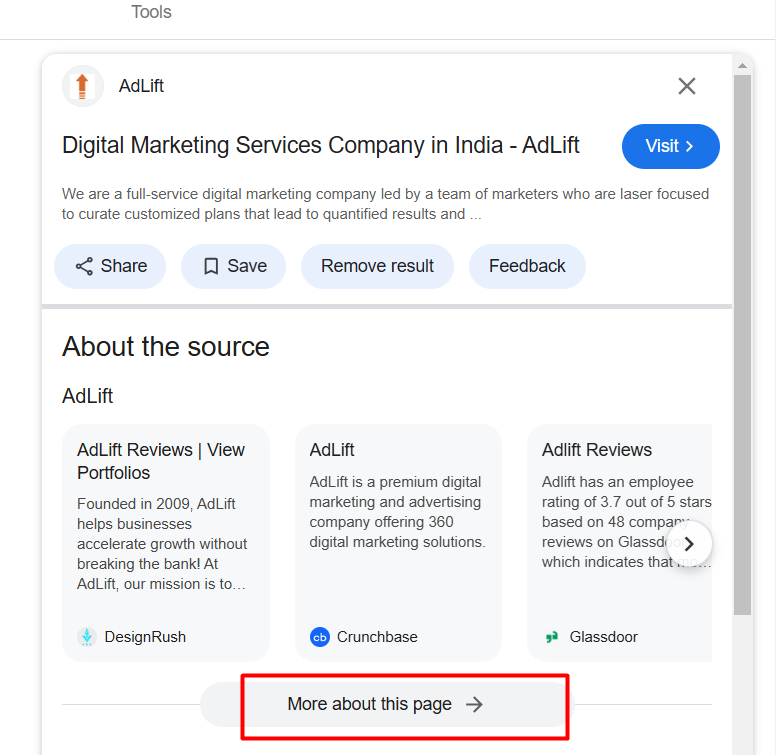The width and height of the screenshot is (776, 755).
Task: Click the Share button
Action: coord(110,266)
